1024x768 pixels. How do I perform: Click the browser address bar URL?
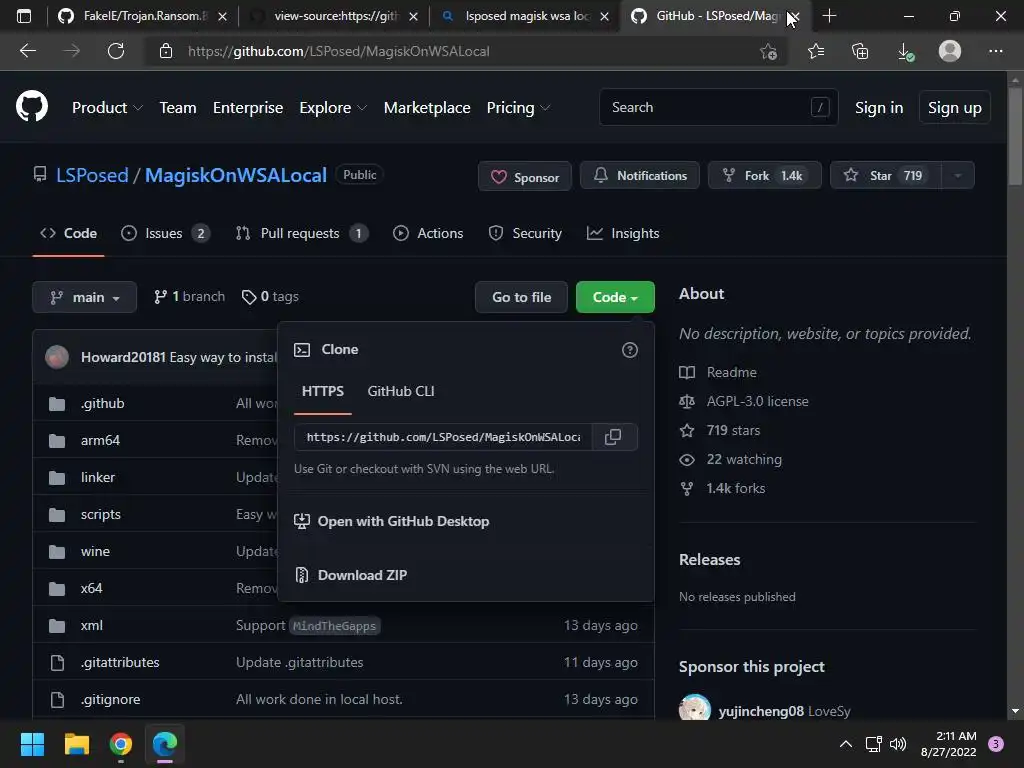tap(339, 51)
